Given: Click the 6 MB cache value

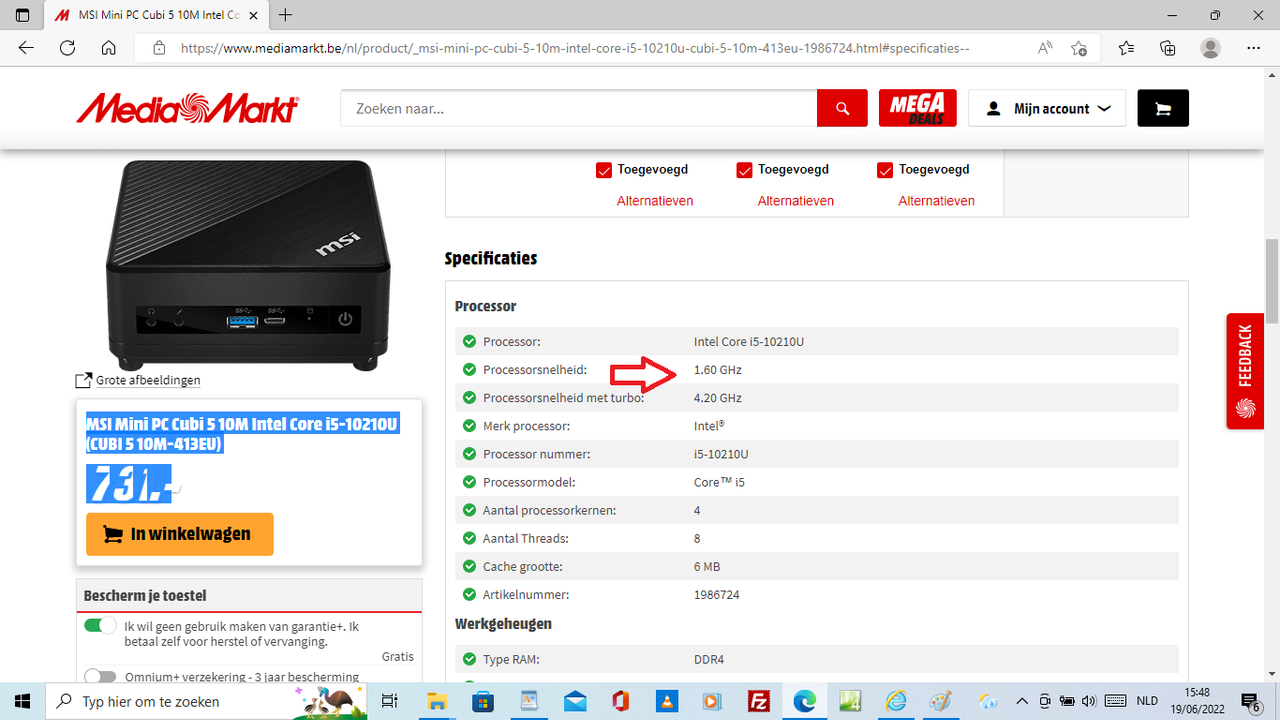Looking at the screenshot, I should click(x=707, y=566).
